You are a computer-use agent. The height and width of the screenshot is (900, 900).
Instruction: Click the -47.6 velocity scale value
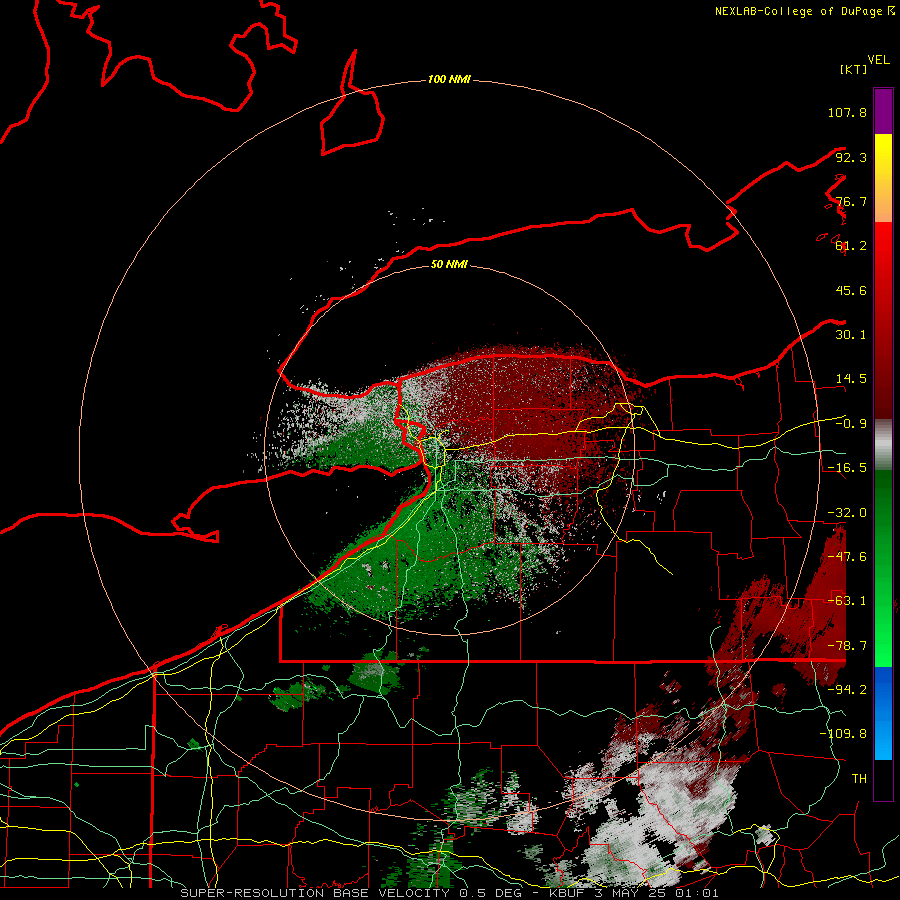coord(847,557)
